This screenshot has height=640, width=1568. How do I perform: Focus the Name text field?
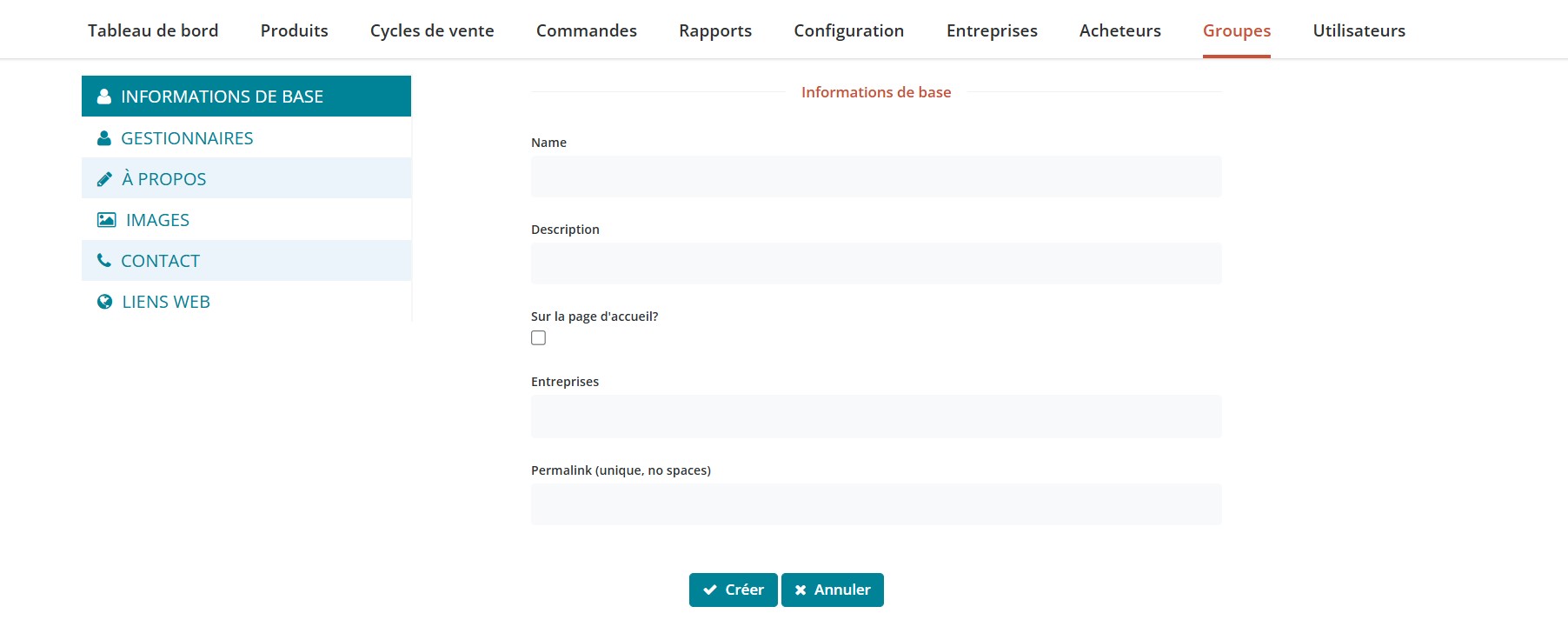pos(875,177)
